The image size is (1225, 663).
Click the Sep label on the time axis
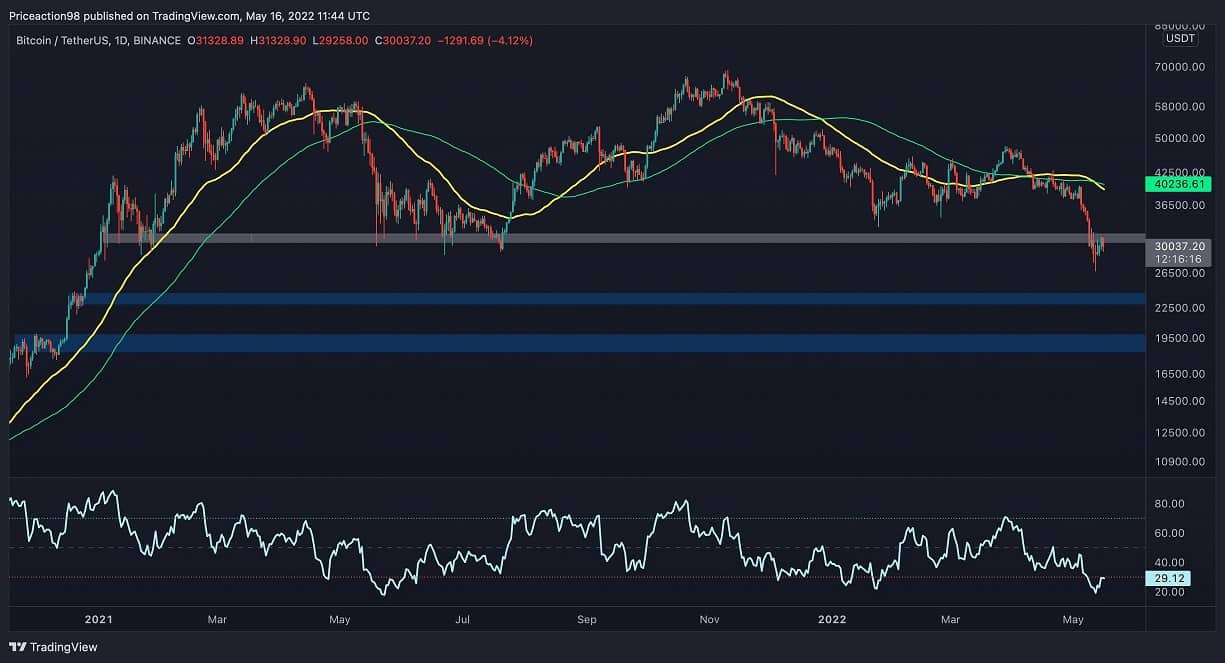point(587,620)
